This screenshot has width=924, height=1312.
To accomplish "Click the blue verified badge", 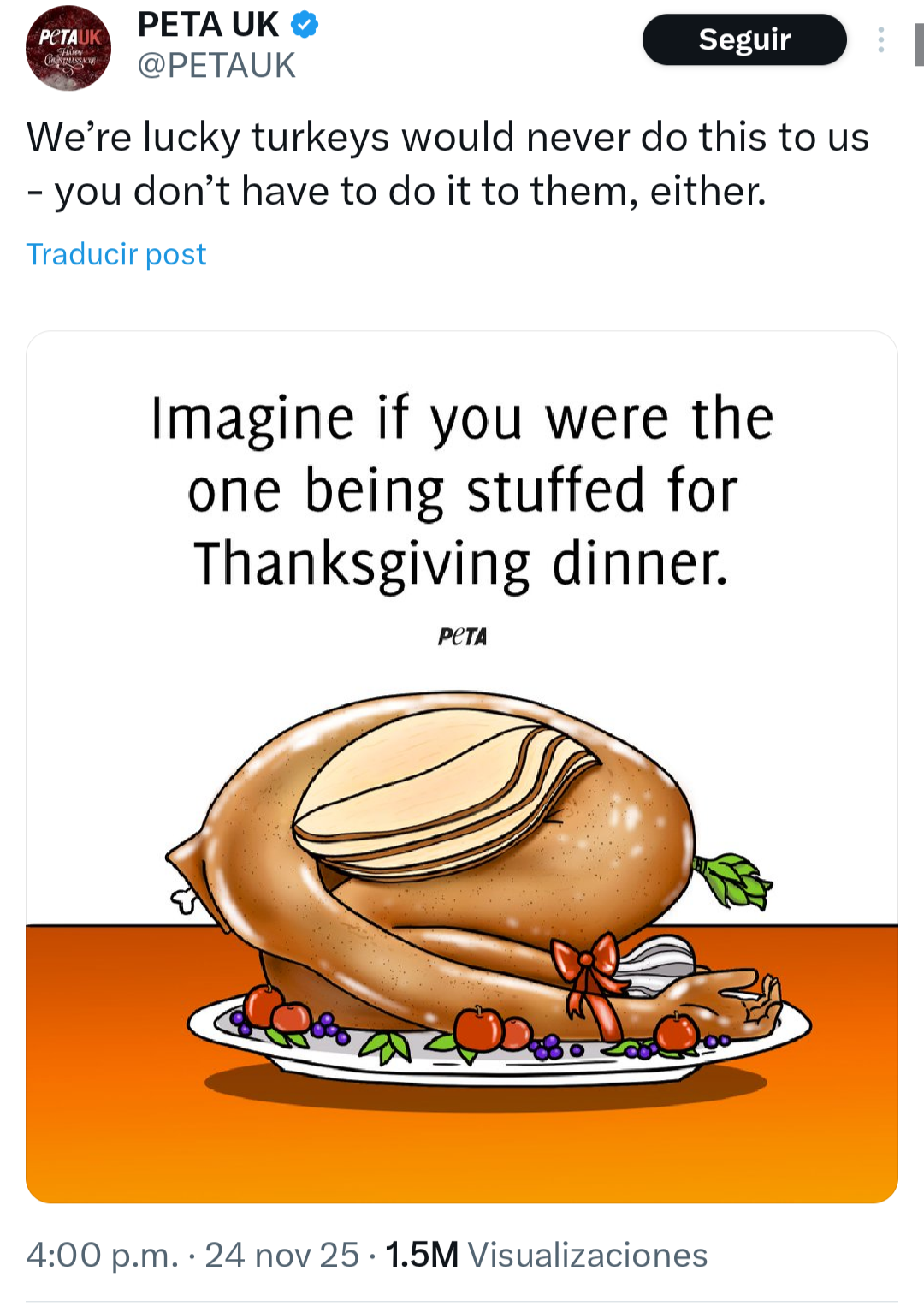I will click(305, 25).
